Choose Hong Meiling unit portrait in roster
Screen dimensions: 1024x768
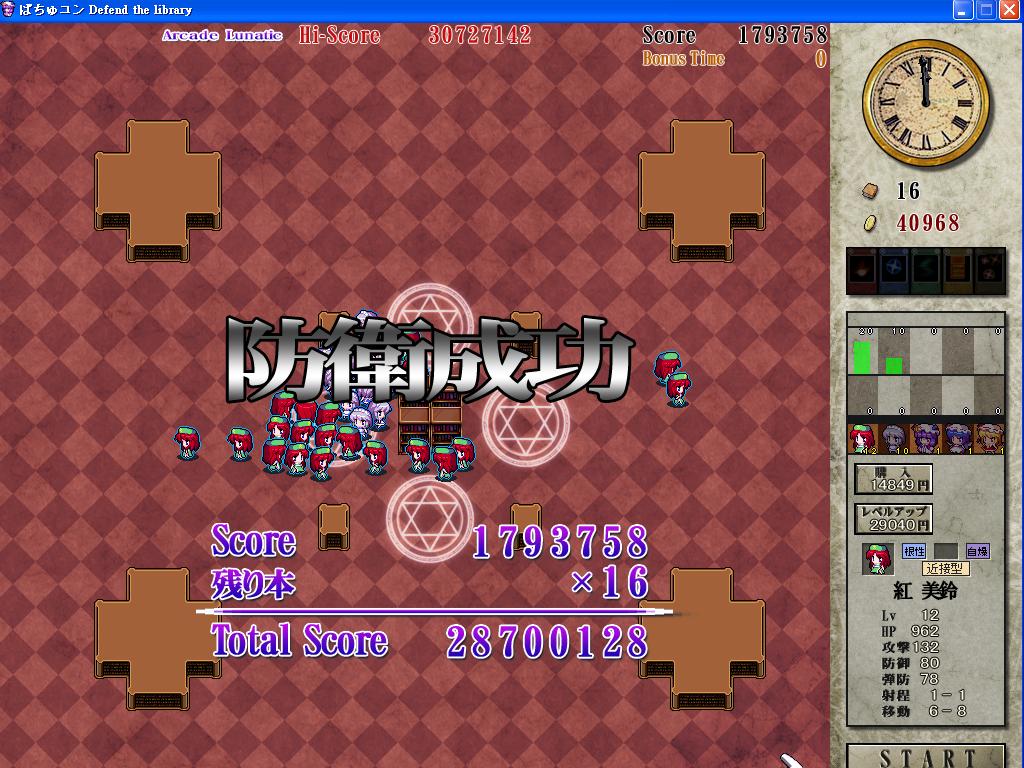point(862,438)
